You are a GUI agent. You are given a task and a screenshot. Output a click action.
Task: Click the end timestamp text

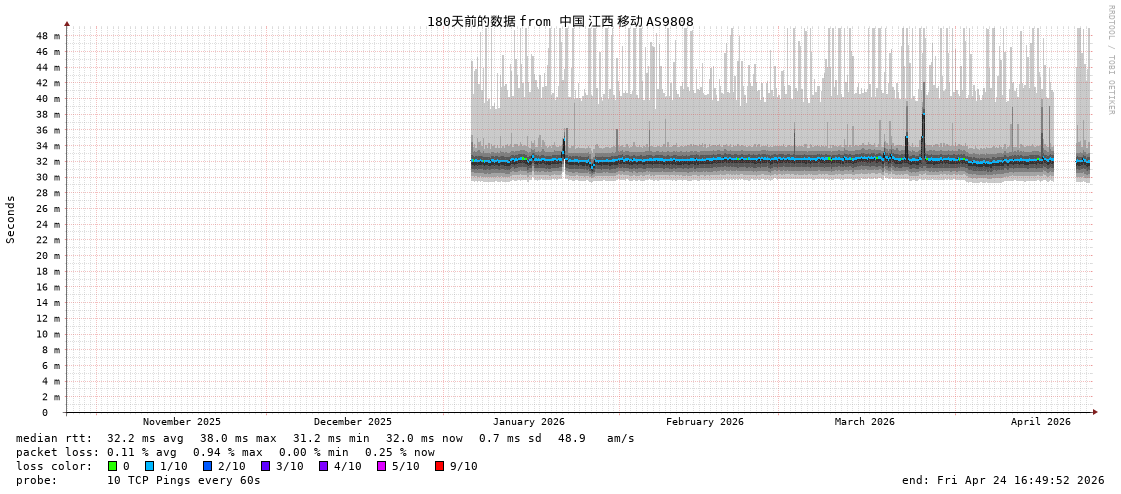pyautogui.click(x=1003, y=480)
